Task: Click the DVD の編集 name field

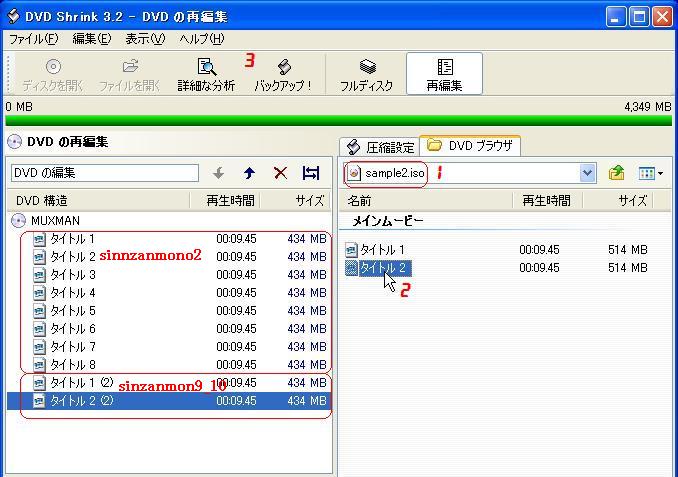Action: tap(105, 173)
